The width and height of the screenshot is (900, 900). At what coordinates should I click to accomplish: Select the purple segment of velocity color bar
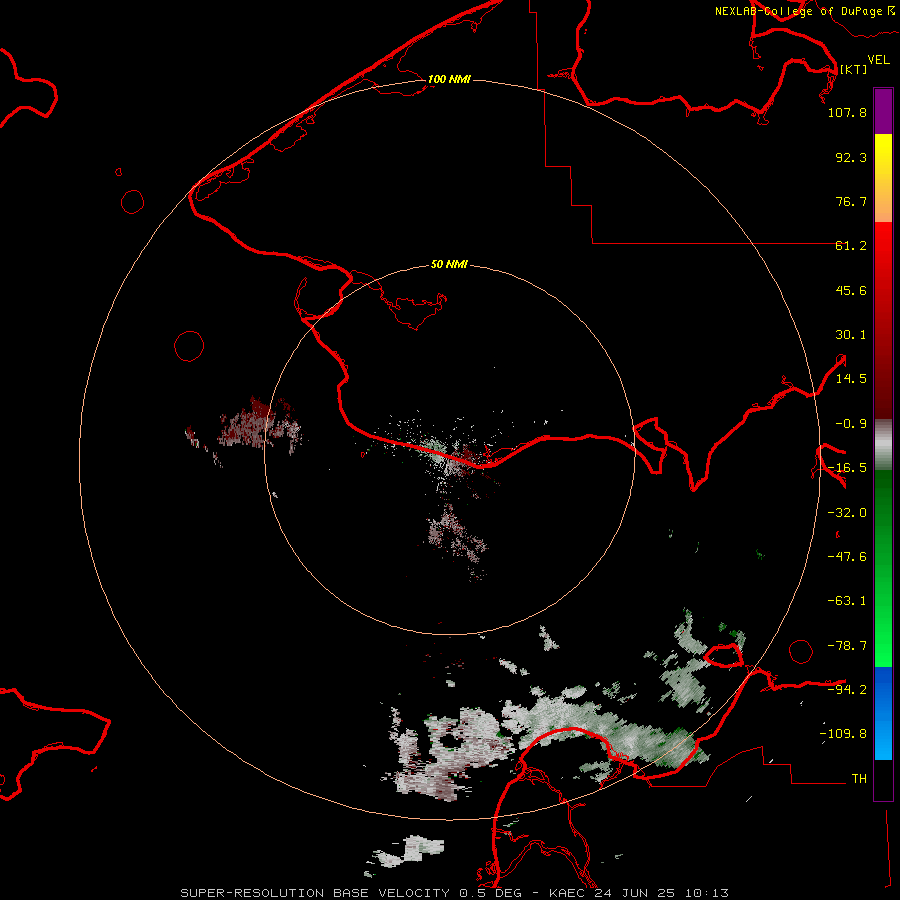click(x=883, y=111)
